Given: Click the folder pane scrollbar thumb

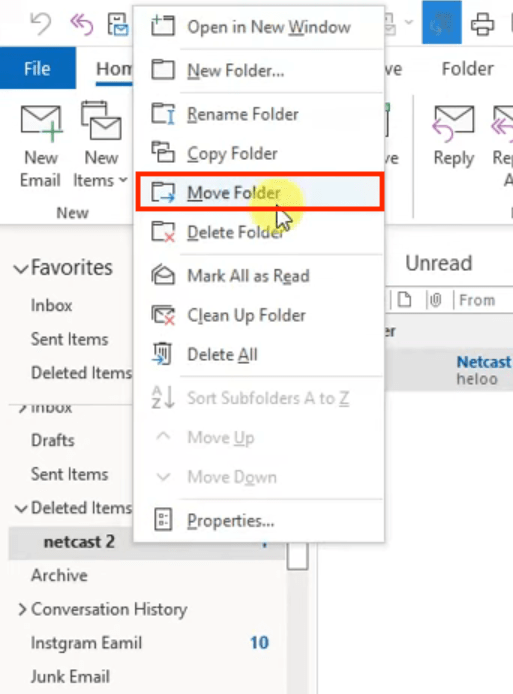Looking at the screenshot, I should pos(297,556).
